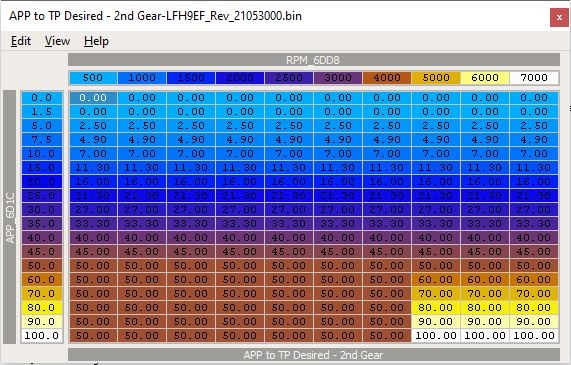Screen dimensions: 571x365
Task: Open the Help menu
Action: [x=96, y=41]
